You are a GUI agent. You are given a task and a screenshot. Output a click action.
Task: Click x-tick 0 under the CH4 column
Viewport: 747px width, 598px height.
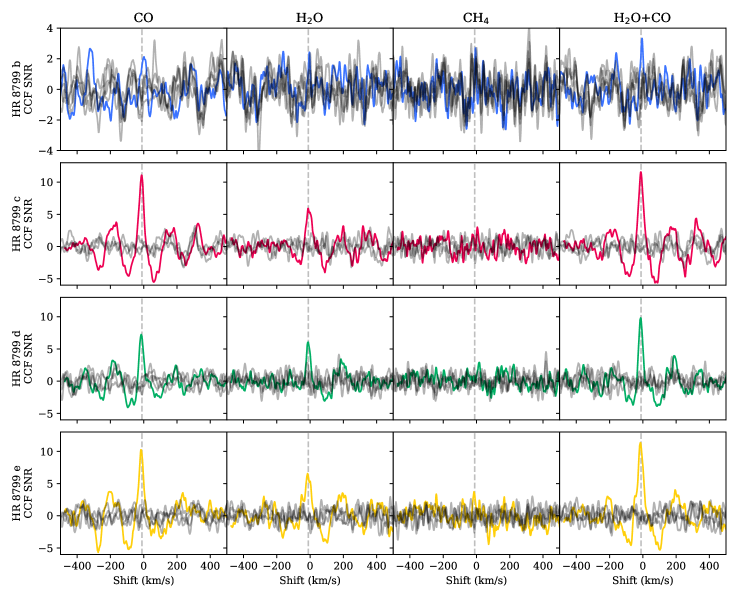click(x=476, y=566)
